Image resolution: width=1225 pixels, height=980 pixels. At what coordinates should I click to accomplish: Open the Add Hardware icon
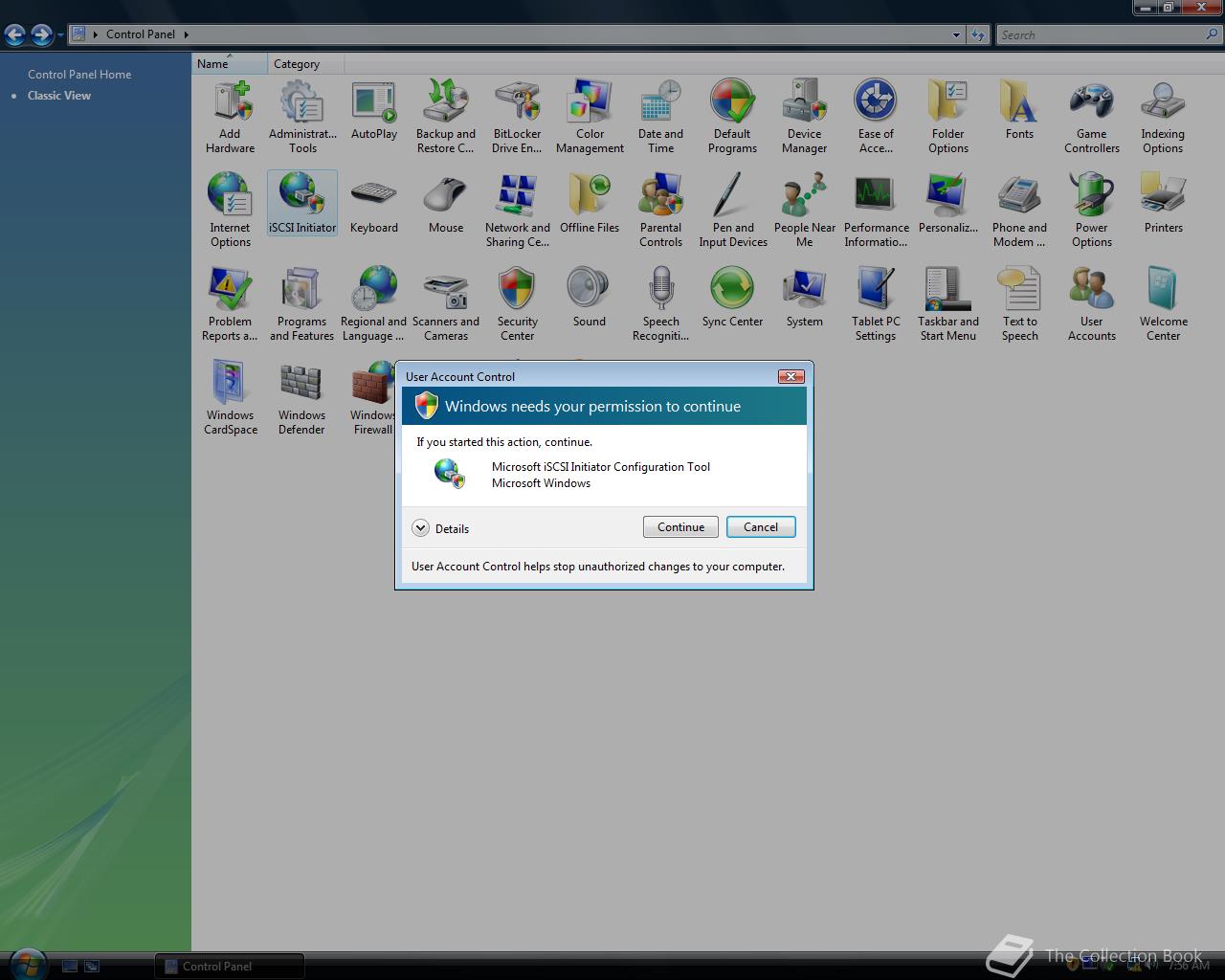coord(231,117)
